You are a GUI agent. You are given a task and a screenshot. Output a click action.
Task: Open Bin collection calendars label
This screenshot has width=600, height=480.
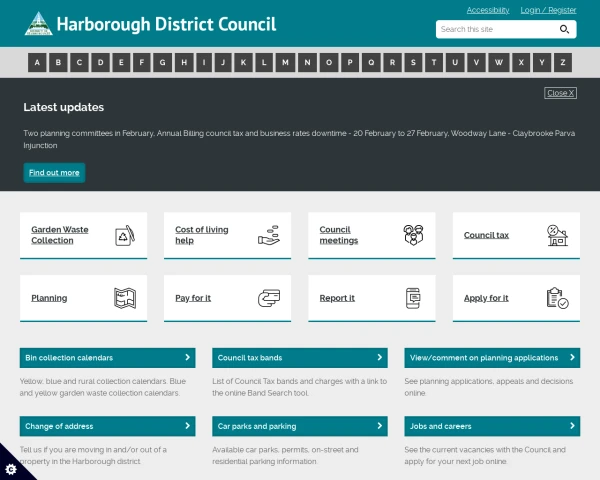coord(69,358)
